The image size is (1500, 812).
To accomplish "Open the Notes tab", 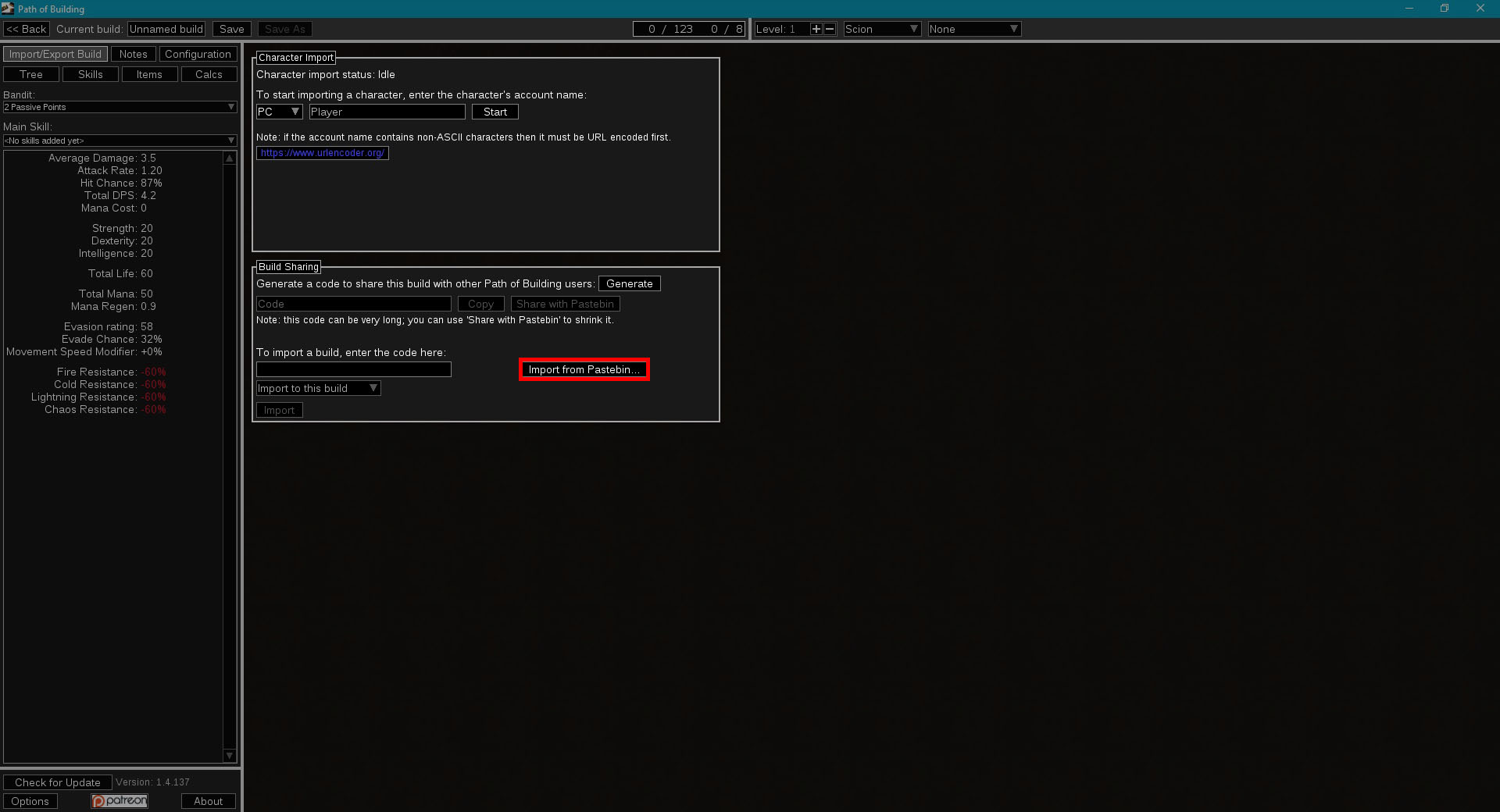I will point(134,54).
